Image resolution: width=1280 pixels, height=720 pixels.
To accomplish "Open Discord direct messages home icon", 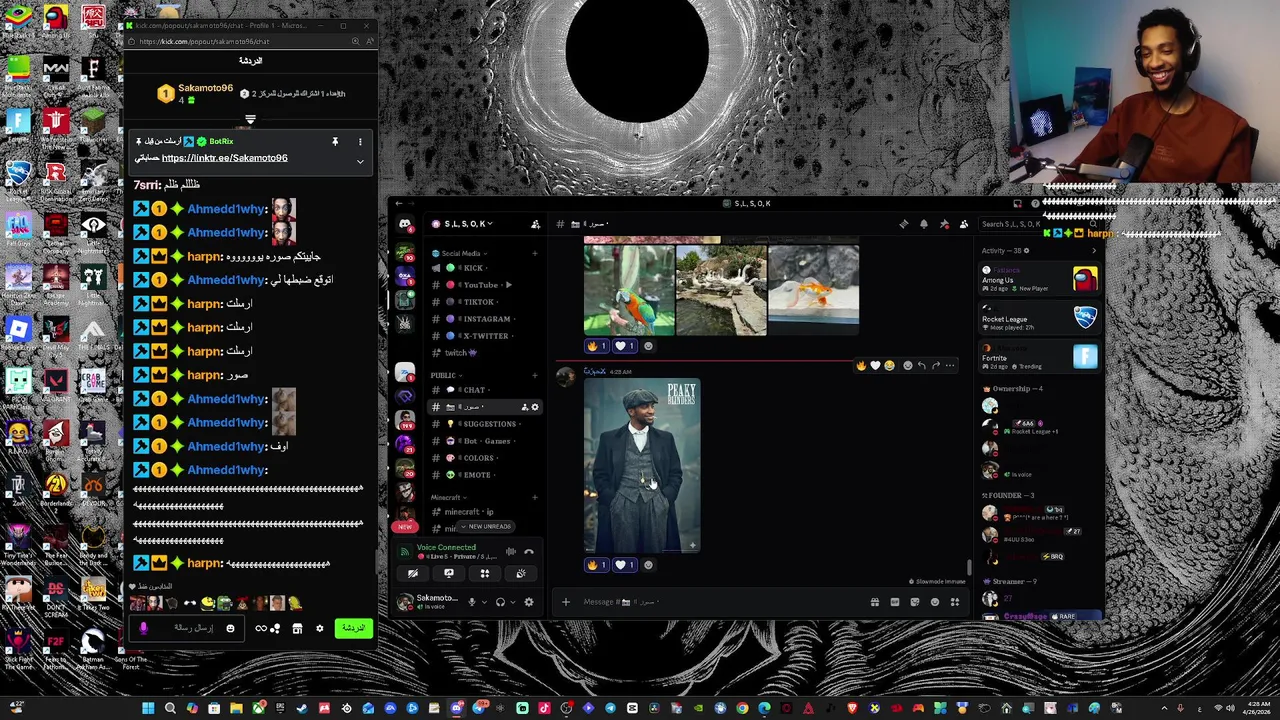I will click(405, 224).
